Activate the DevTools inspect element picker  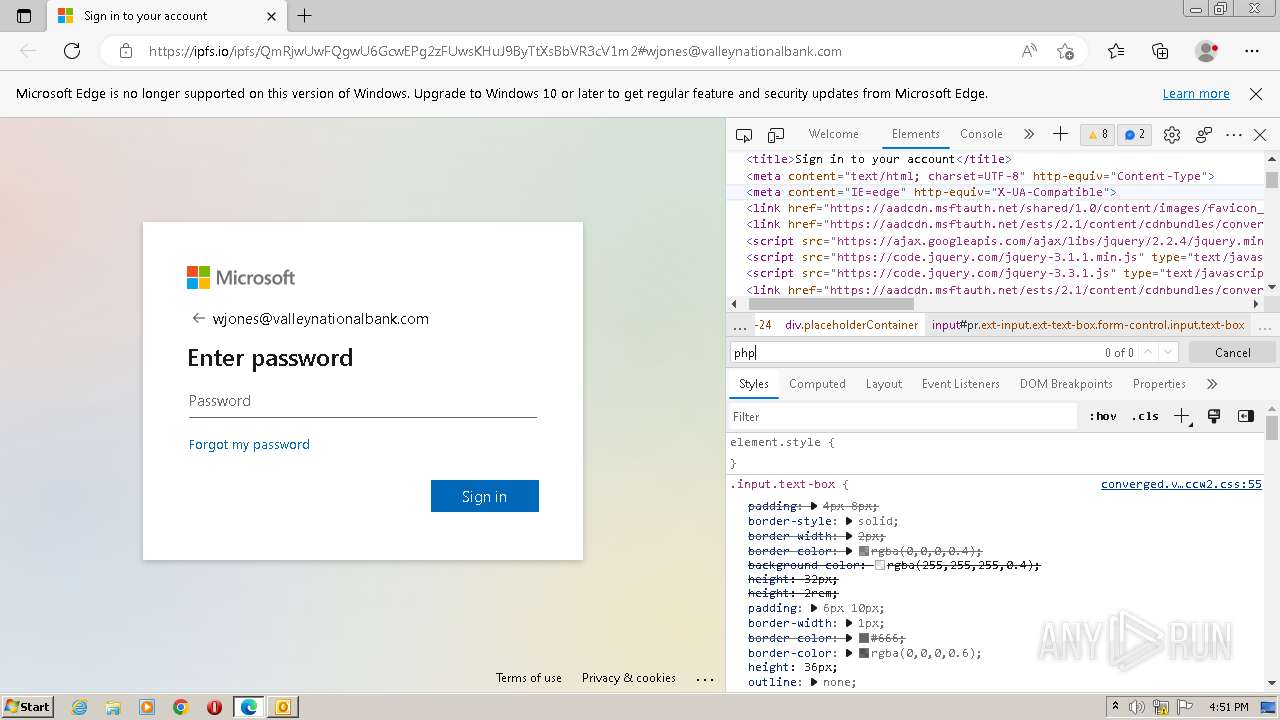[744, 135]
